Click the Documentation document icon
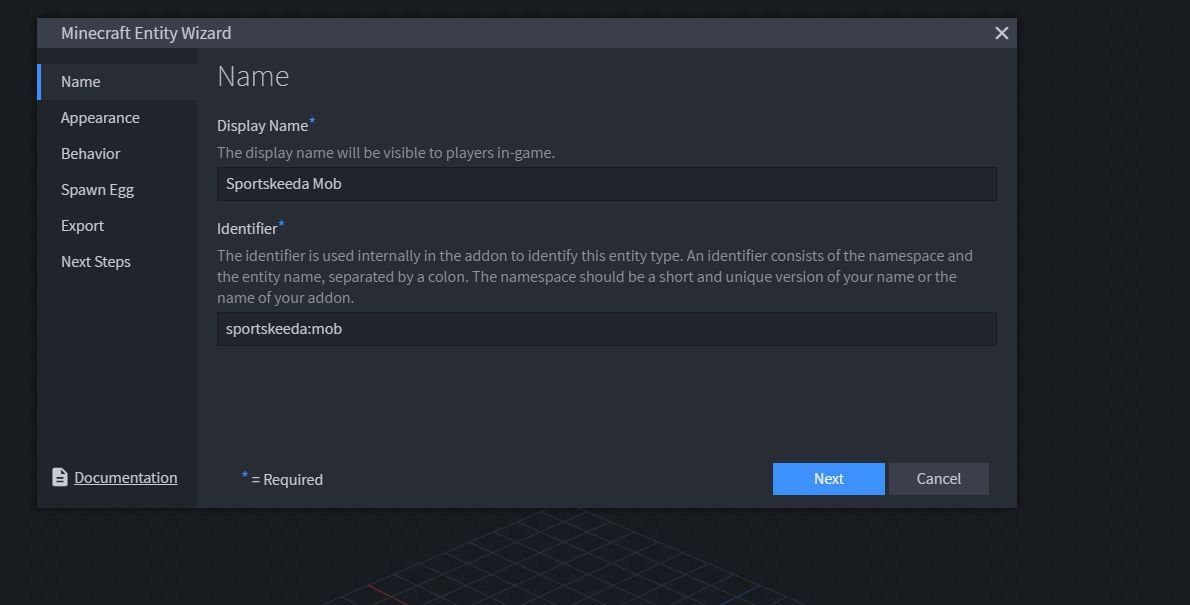The height and width of the screenshot is (605, 1190). tap(60, 477)
